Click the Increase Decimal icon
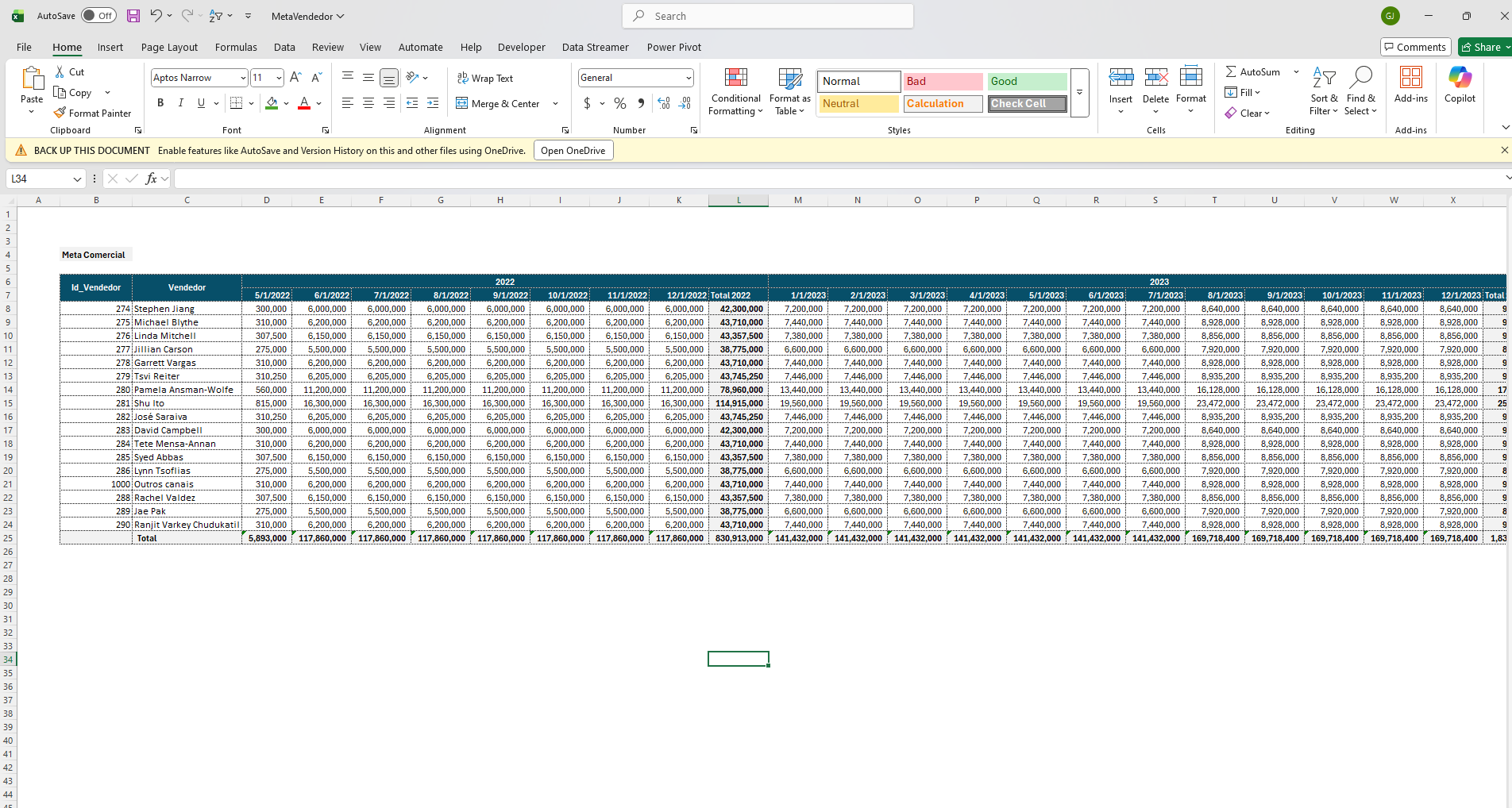 [664, 103]
